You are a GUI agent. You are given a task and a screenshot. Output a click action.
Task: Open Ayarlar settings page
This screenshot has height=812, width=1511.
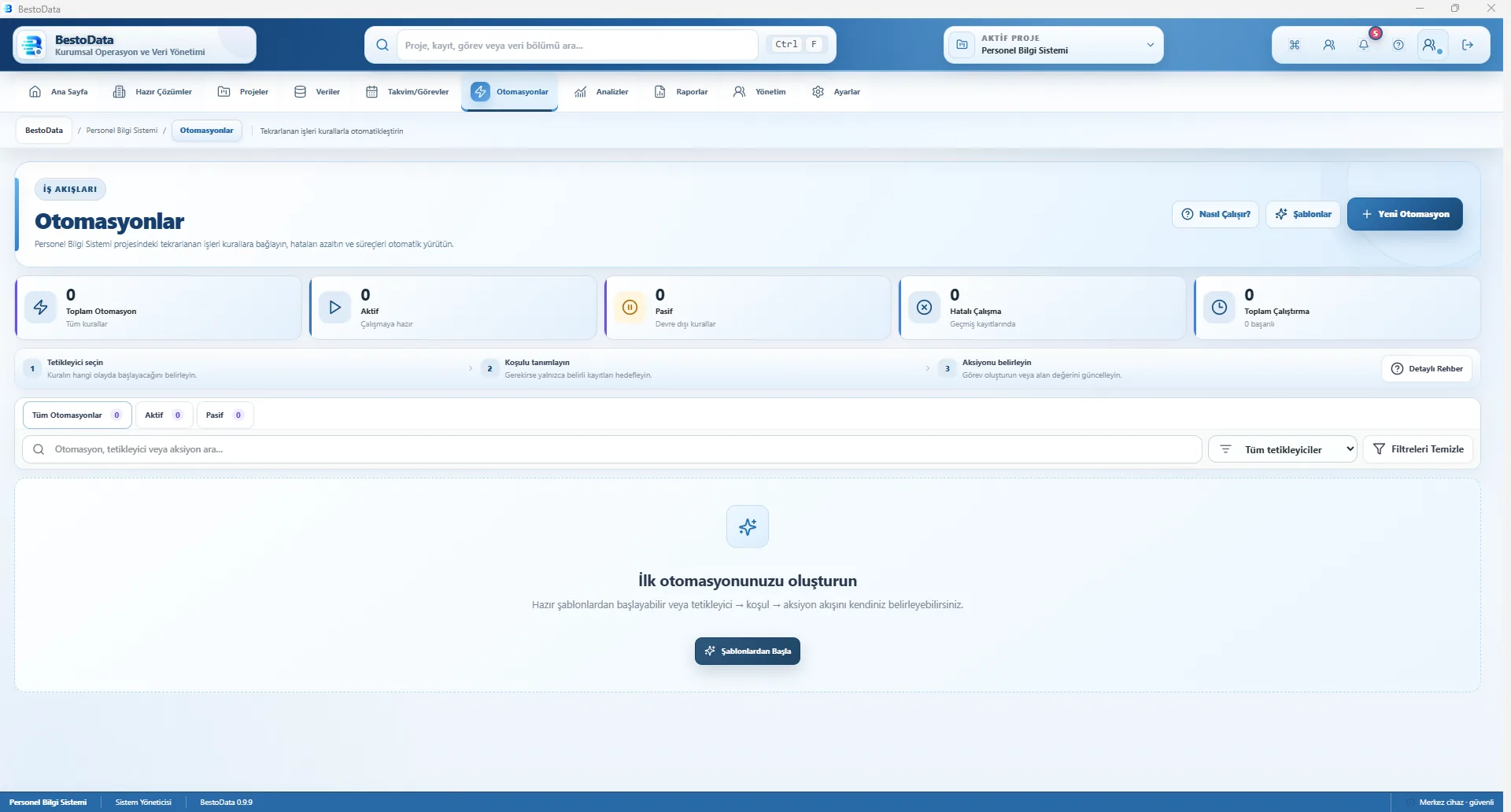[836, 92]
